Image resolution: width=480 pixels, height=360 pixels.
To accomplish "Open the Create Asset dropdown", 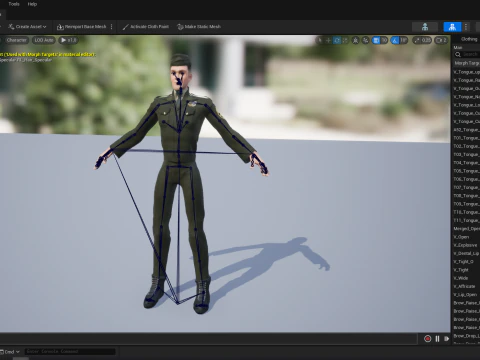I will pos(27,27).
